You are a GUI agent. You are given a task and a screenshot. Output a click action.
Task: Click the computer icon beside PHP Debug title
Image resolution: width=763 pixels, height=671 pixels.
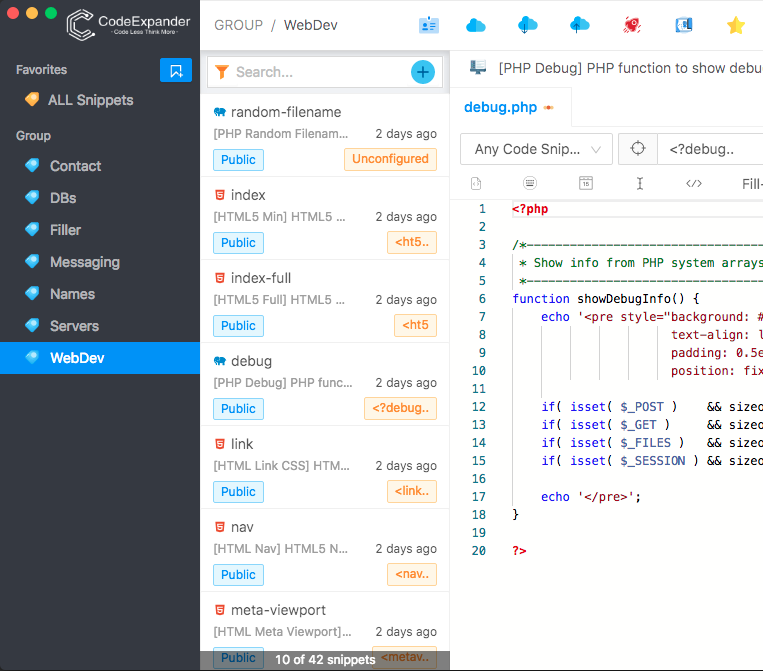pyautogui.click(x=478, y=67)
